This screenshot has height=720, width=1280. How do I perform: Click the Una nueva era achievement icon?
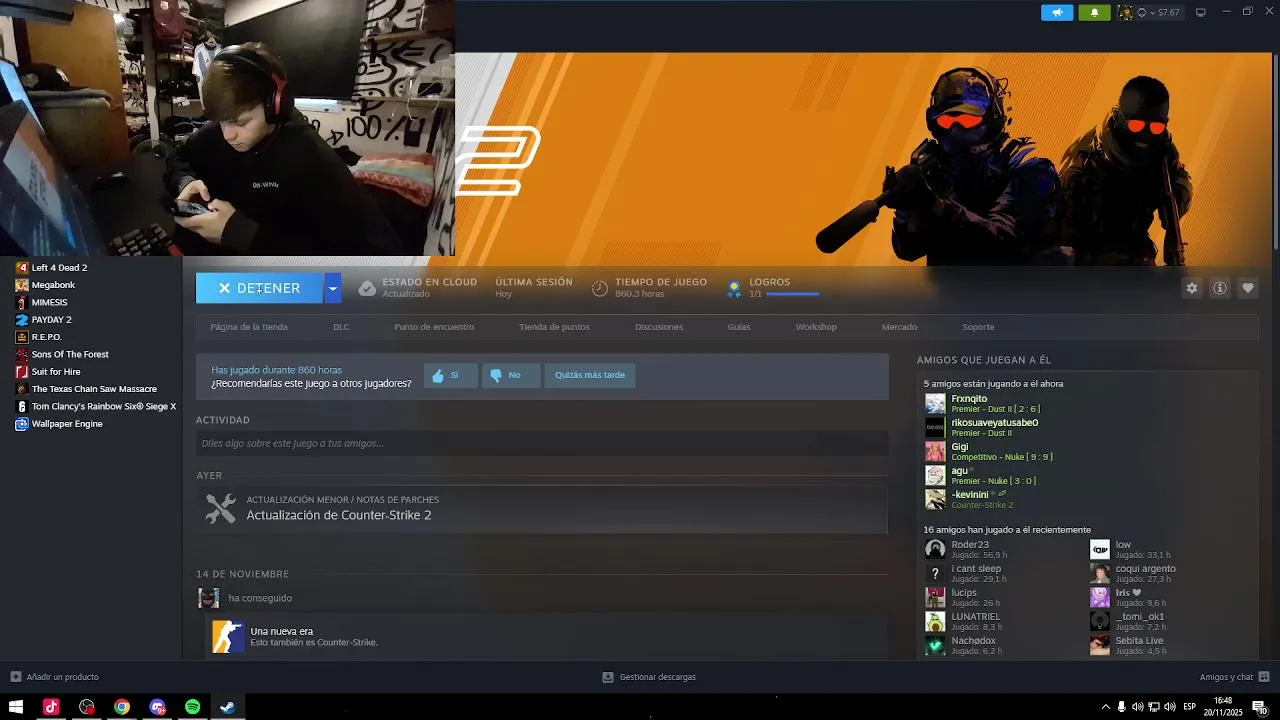click(x=228, y=636)
